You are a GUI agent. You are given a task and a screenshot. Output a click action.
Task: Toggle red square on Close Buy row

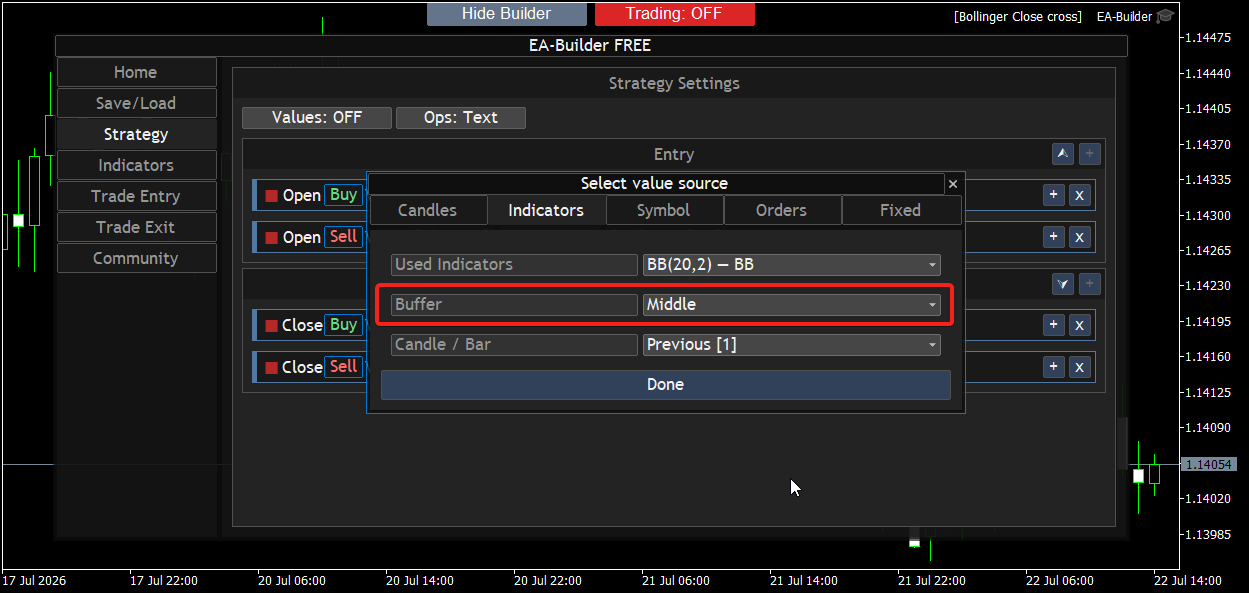[271, 326]
